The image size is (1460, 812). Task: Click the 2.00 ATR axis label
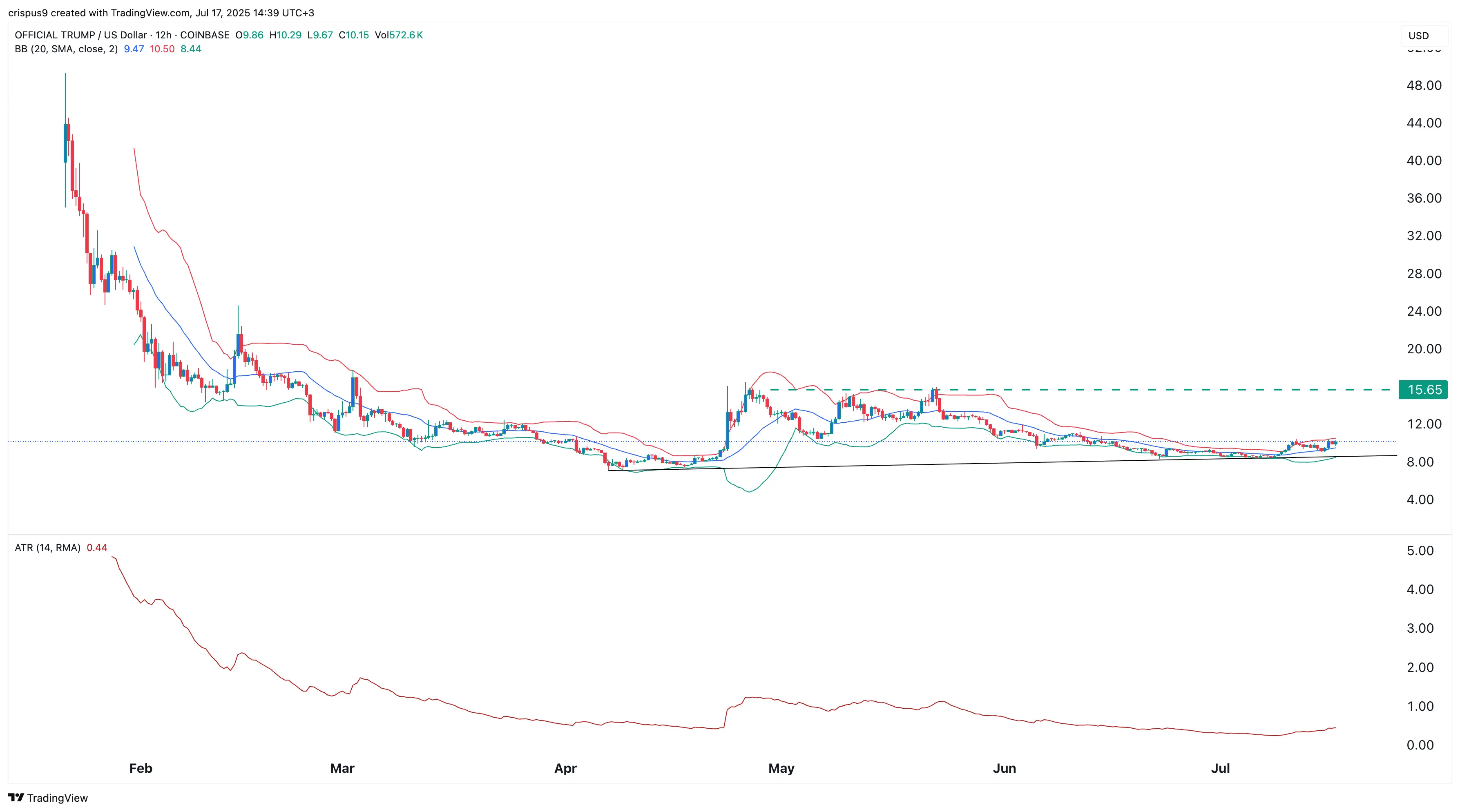[x=1420, y=667]
